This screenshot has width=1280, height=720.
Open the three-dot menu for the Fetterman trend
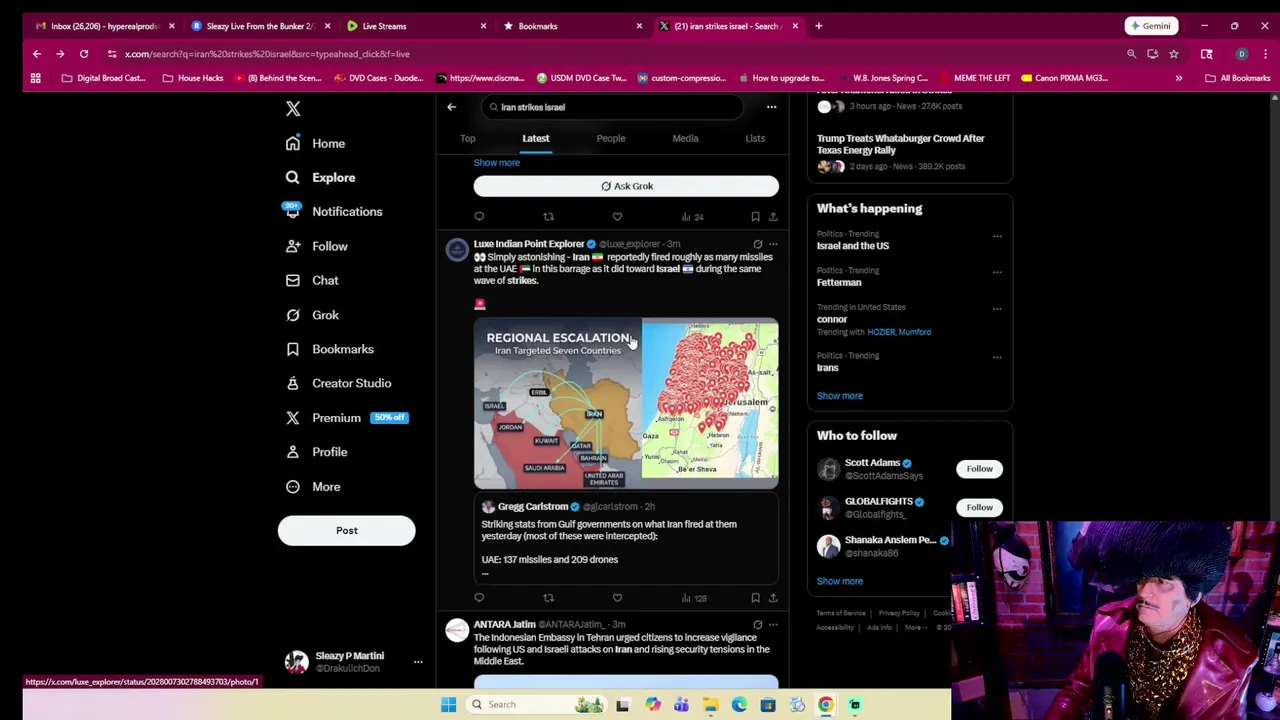997,272
